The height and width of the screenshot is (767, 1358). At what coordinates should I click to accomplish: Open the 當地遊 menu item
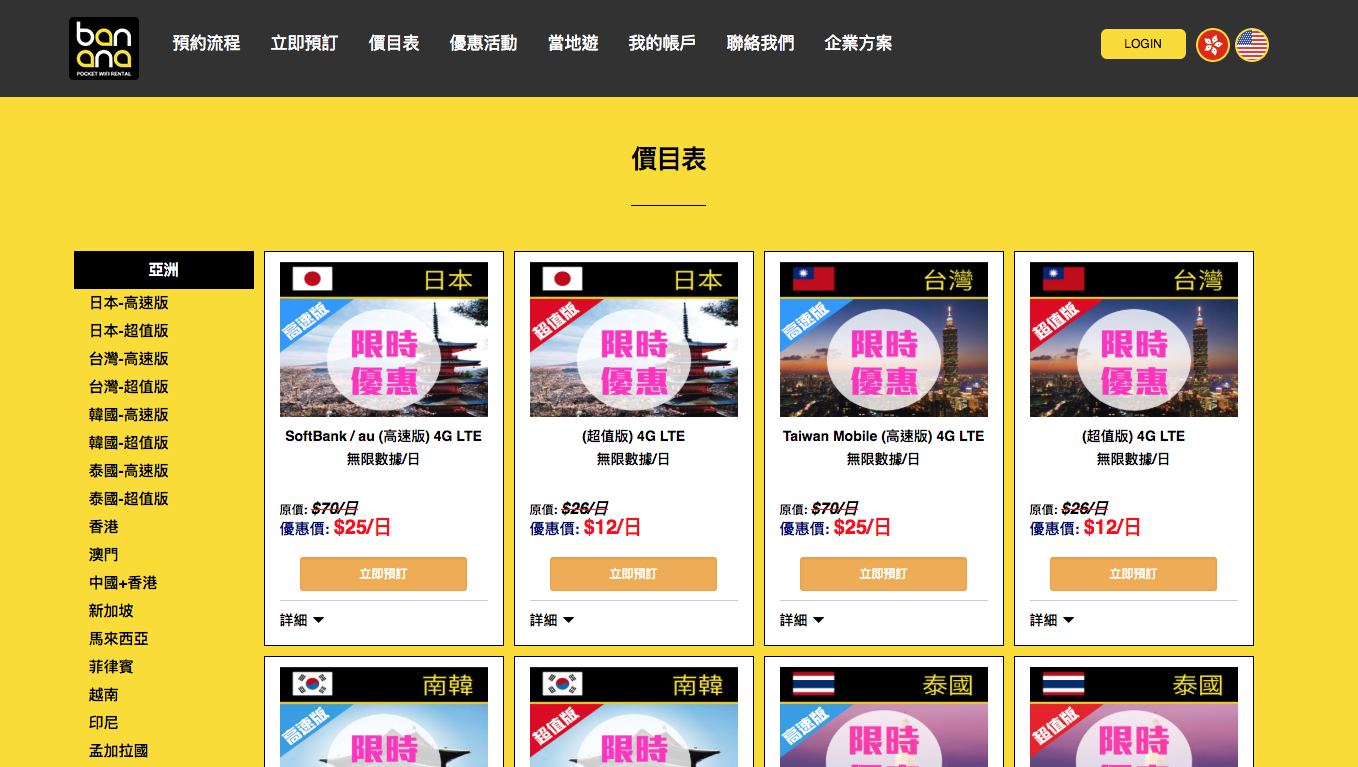point(573,43)
